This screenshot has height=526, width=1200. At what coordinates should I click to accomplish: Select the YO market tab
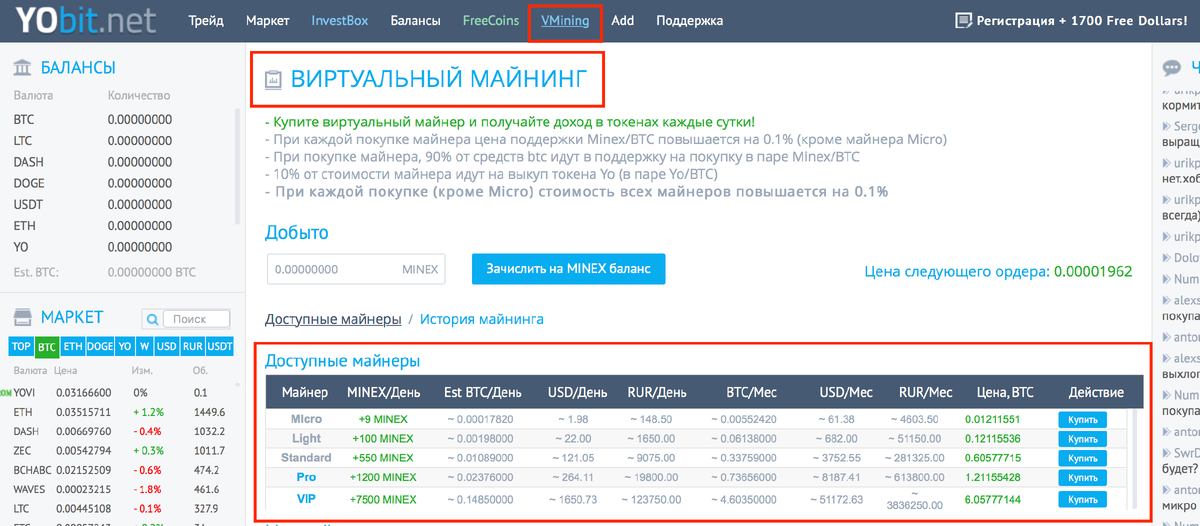[125, 347]
